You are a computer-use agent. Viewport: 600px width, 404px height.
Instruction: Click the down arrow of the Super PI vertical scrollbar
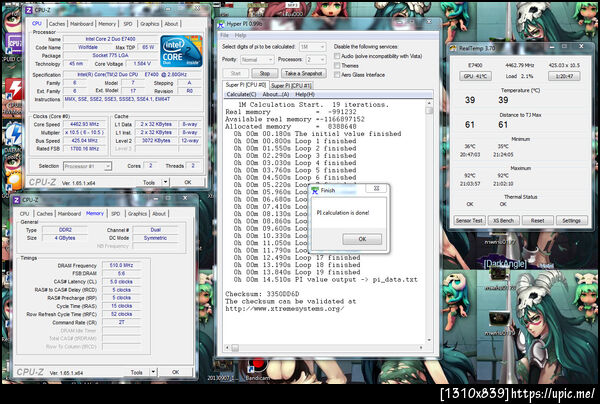(x=429, y=340)
